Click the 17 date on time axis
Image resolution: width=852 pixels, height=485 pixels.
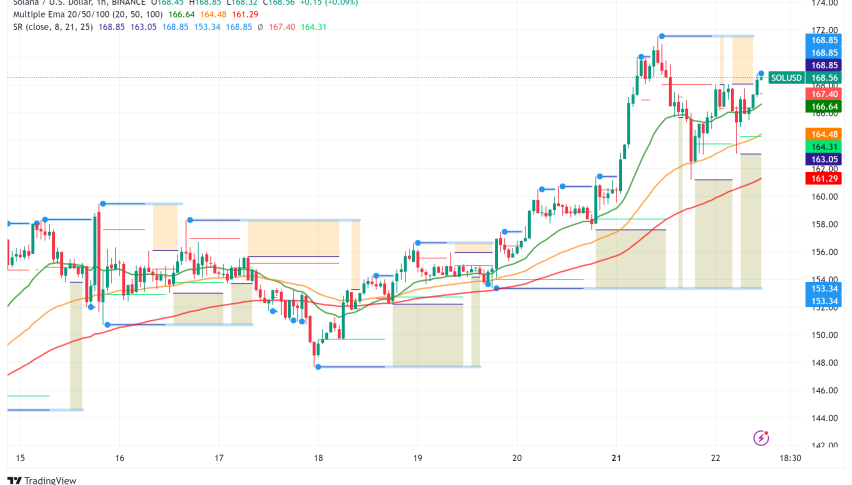(218, 458)
